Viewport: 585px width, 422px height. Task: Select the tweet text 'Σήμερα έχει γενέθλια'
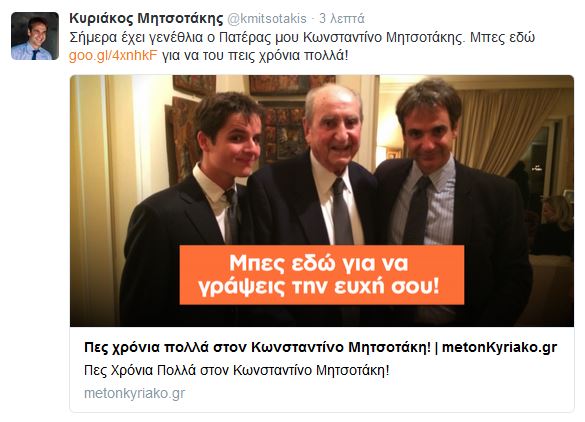136,37
